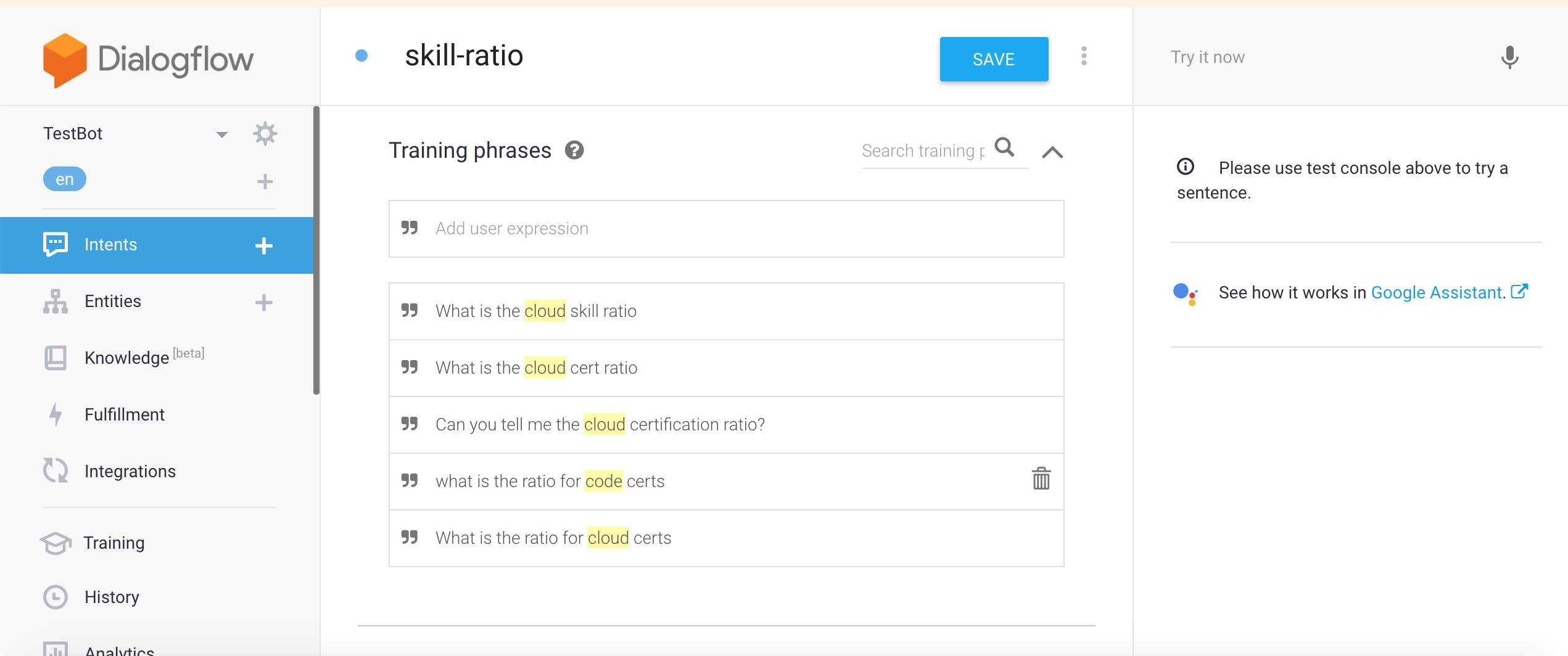Create a new entity with plus icon
Screen dimensions: 1568x656
263,302
